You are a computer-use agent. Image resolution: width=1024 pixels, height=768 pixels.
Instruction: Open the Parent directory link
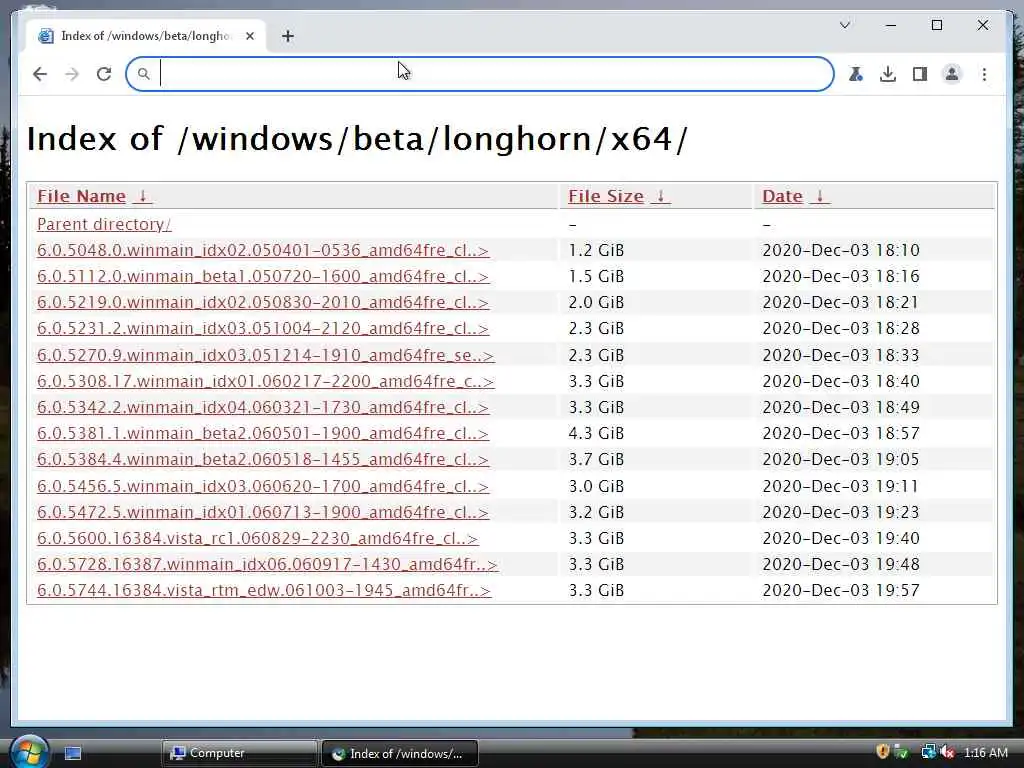[104, 224]
